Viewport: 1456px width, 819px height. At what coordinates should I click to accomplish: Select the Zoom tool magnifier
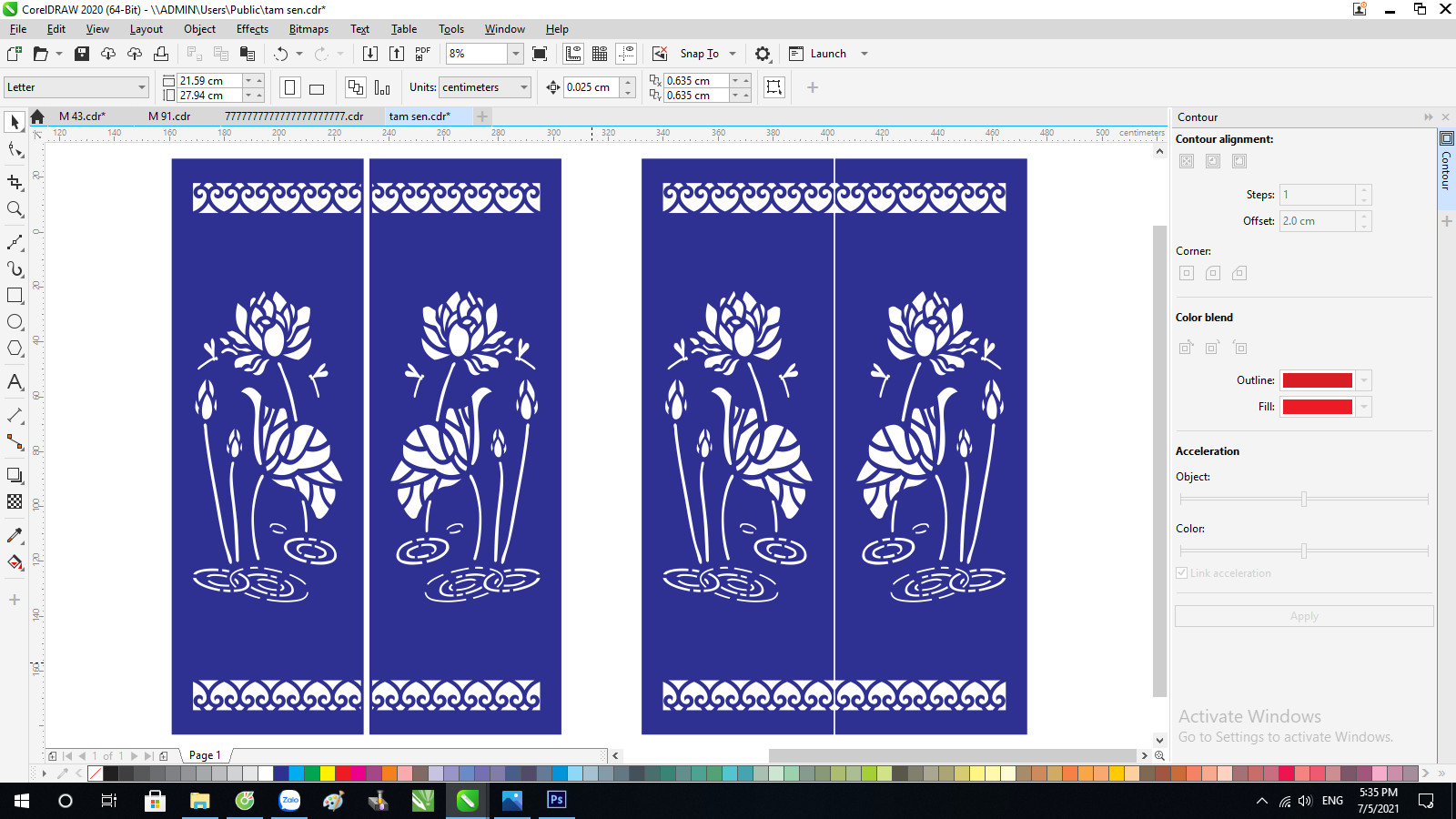[15, 209]
